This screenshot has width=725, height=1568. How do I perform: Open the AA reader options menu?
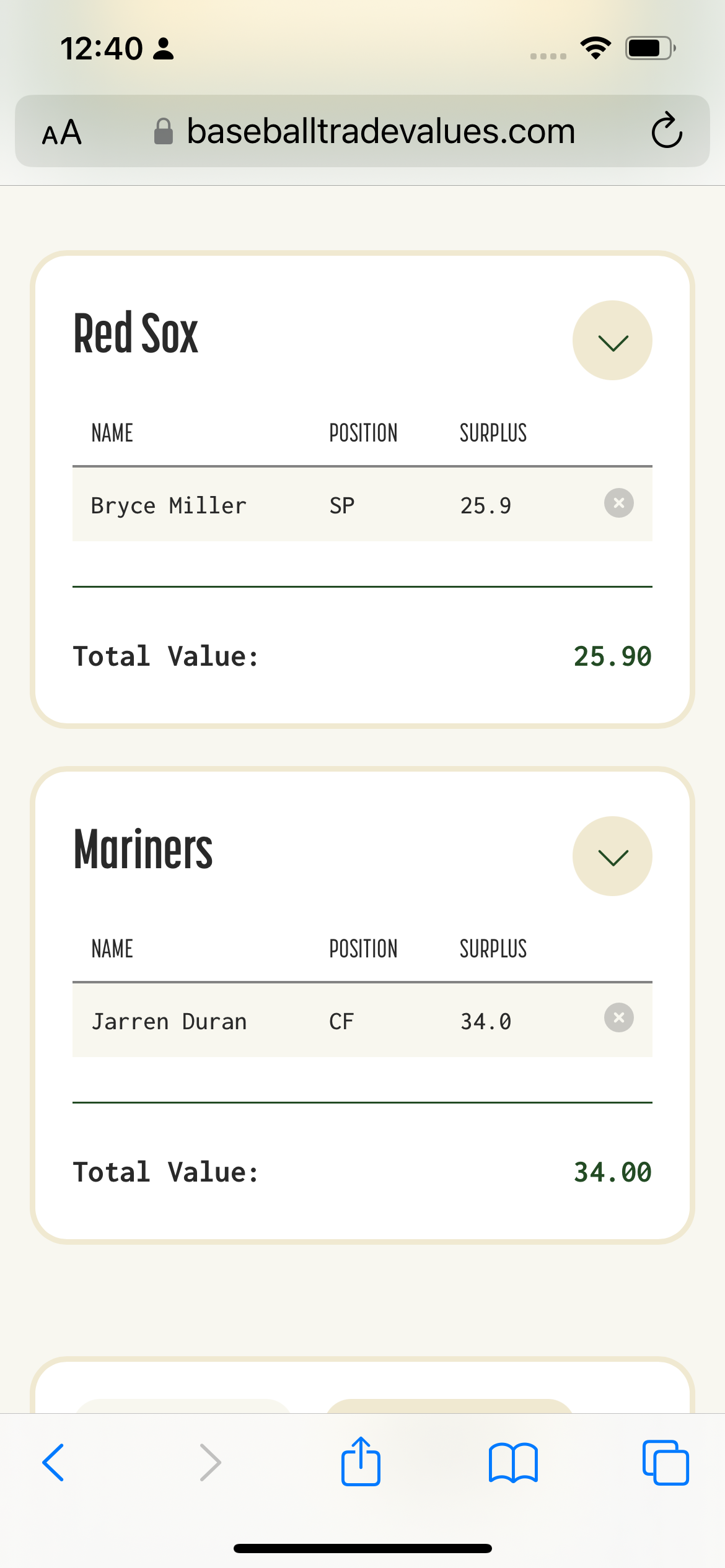(62, 132)
